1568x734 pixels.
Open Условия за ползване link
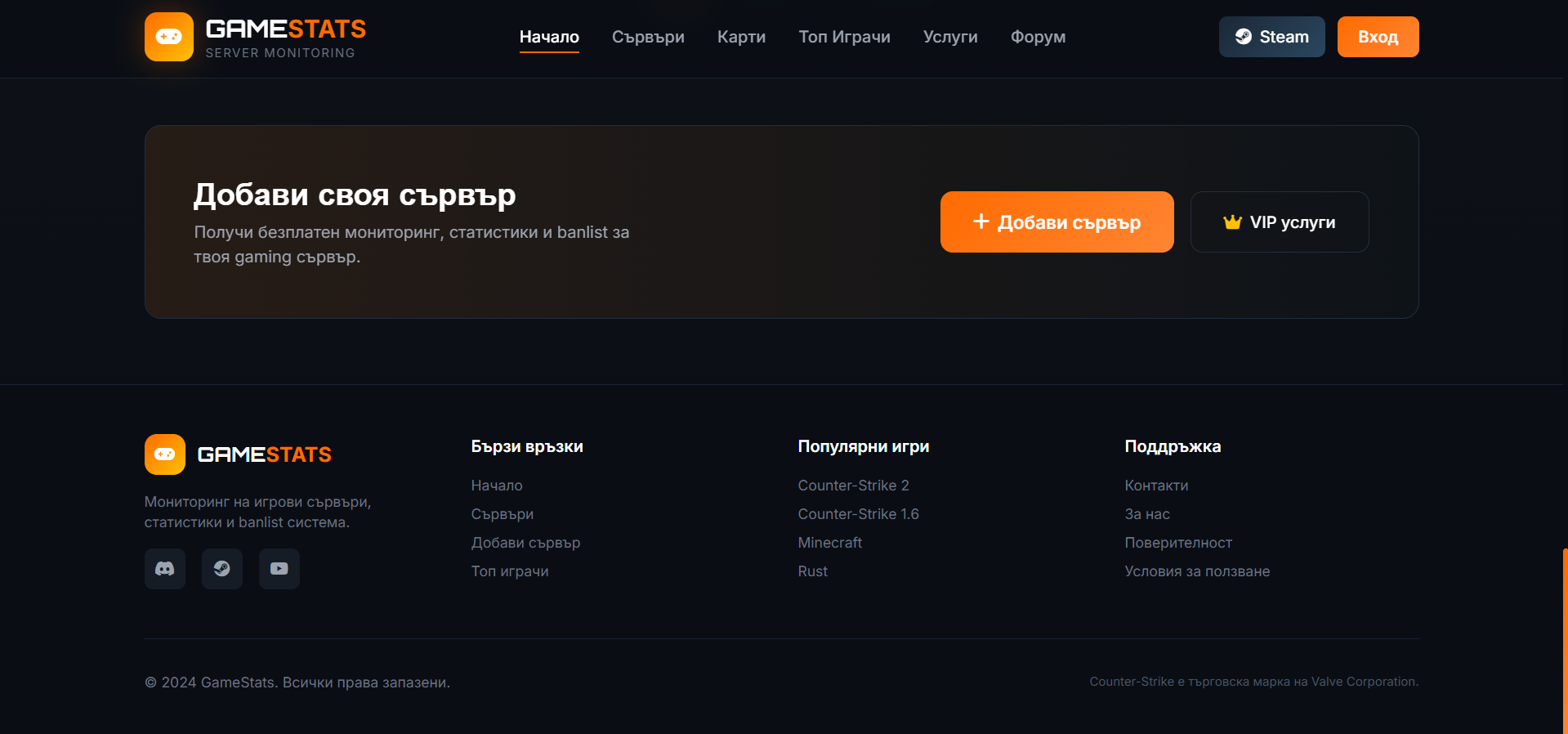[1197, 571]
